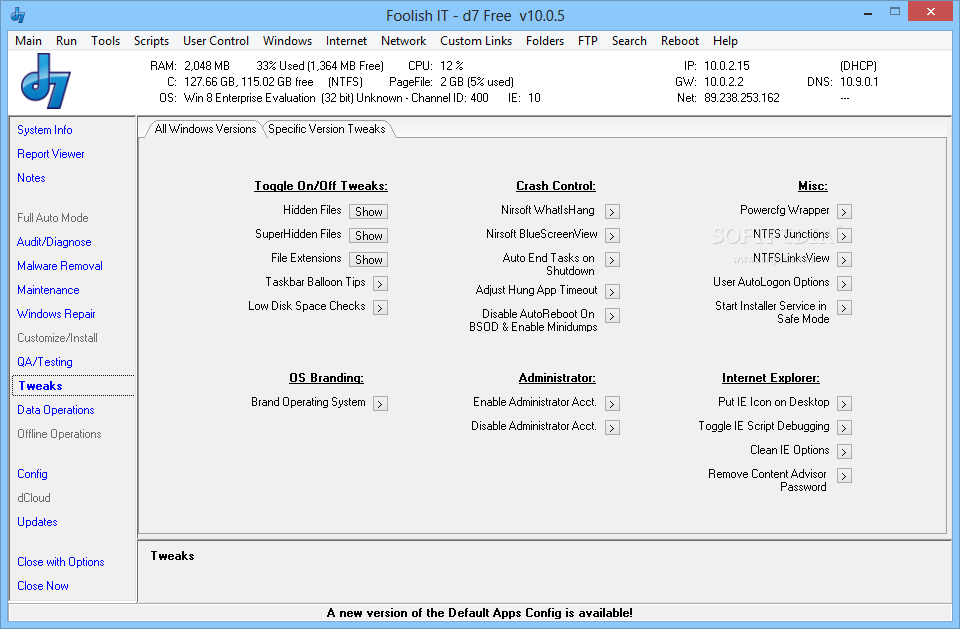Click Enable Administrator Acct. arrow button
Viewport: 960px width, 629px height.
pyautogui.click(x=612, y=404)
